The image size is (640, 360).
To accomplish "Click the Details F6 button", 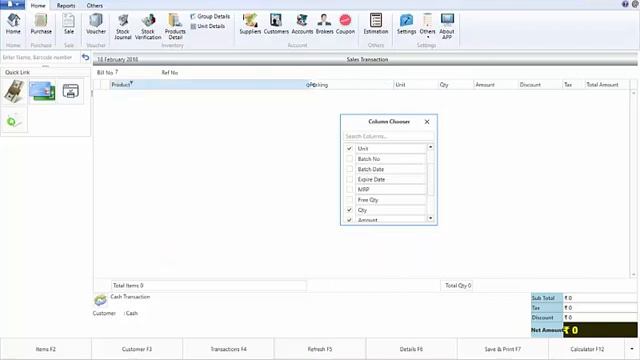I will pos(411,349).
